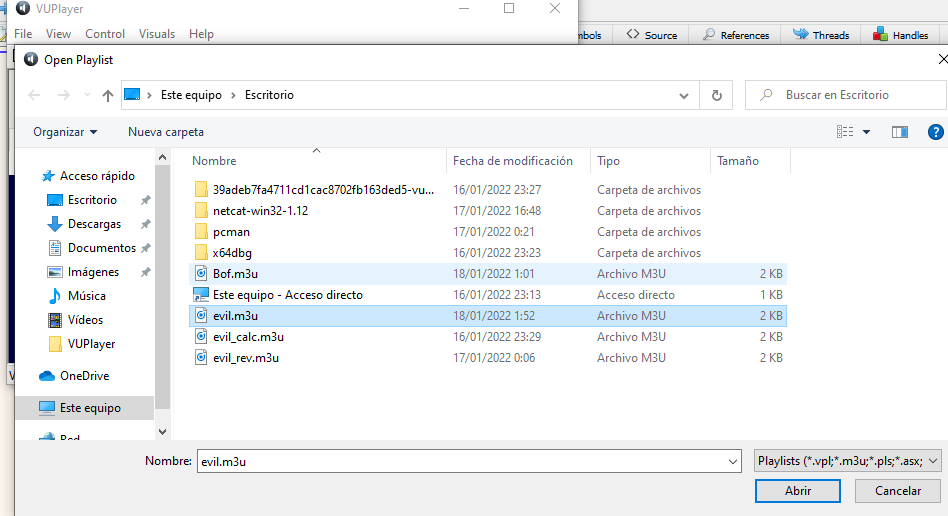948x516 pixels.
Task: Click the forward navigation arrow
Action: 63,95
